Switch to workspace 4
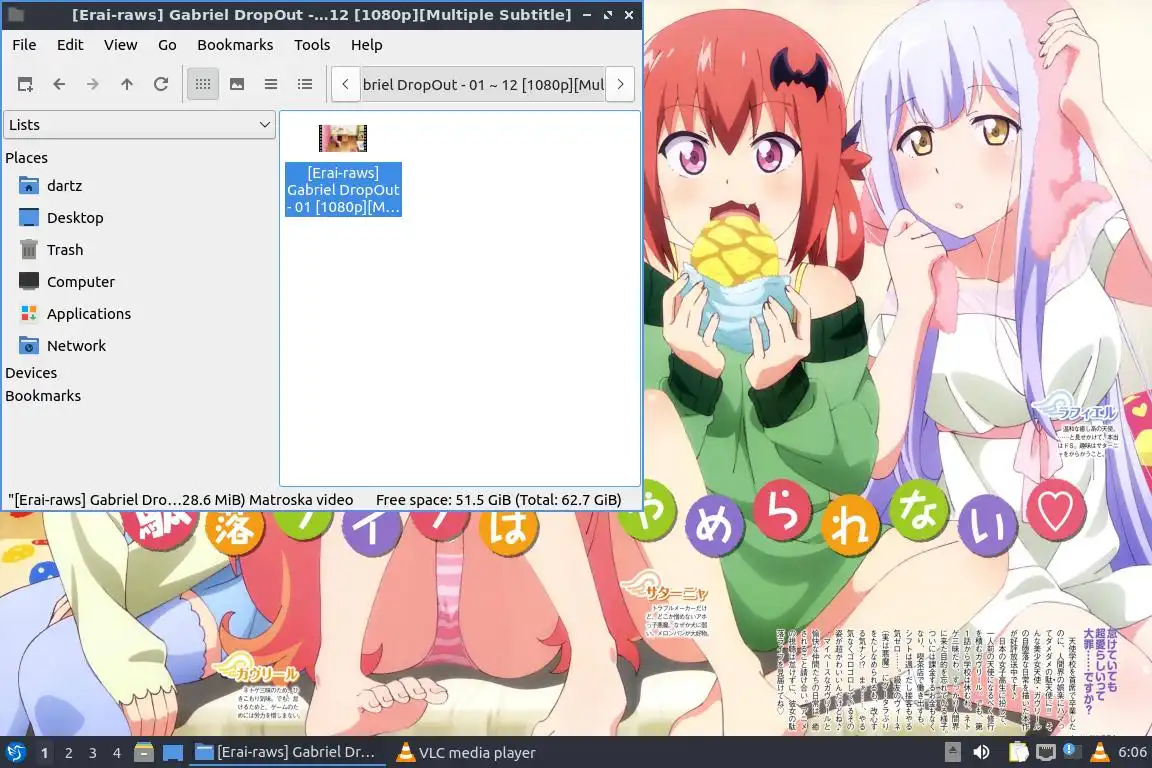Viewport: 1152px width, 768px height. (117, 753)
